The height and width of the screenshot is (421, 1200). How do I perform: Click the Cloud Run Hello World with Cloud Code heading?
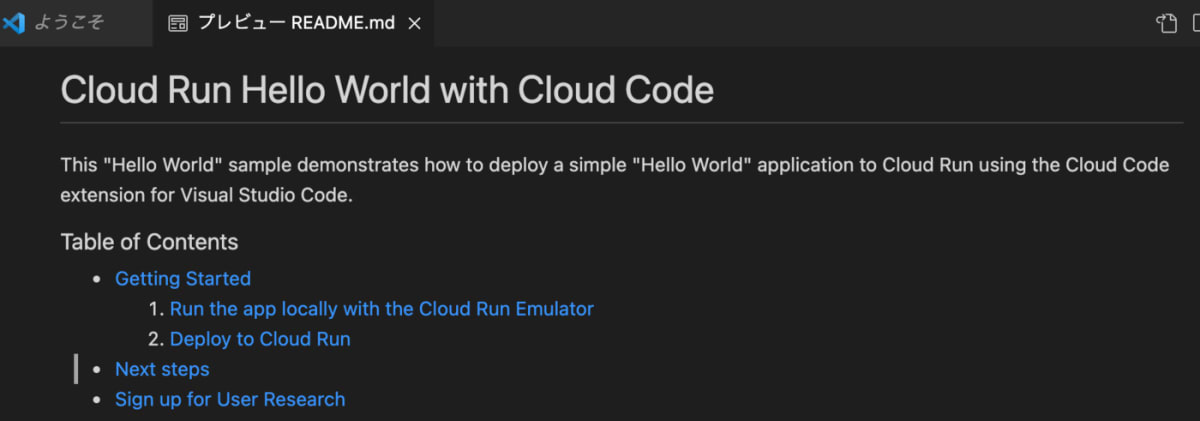pyautogui.click(x=387, y=91)
